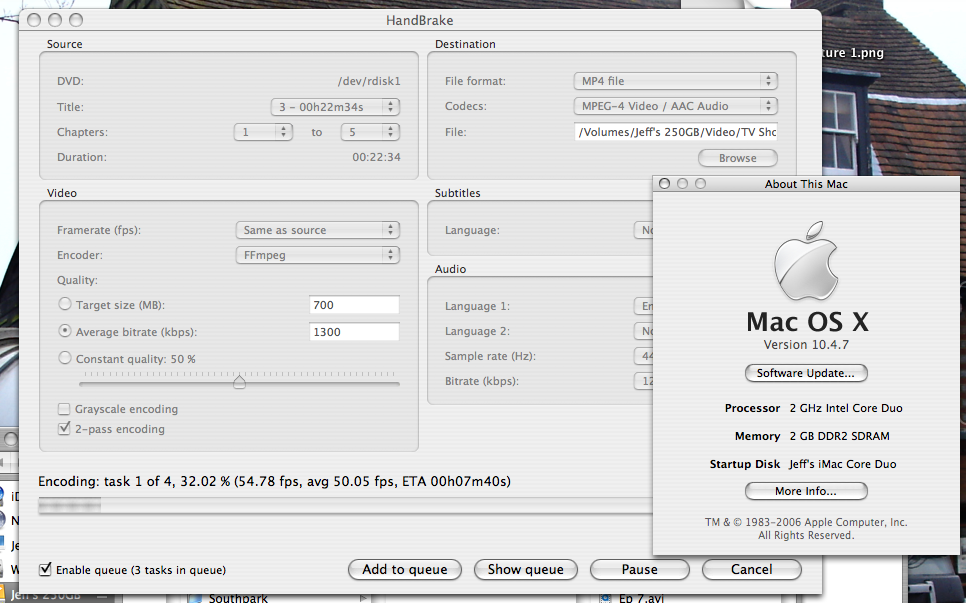Viewport: 966px width, 603px height.
Task: Click the Version 10.4.7 text
Action: point(806,345)
